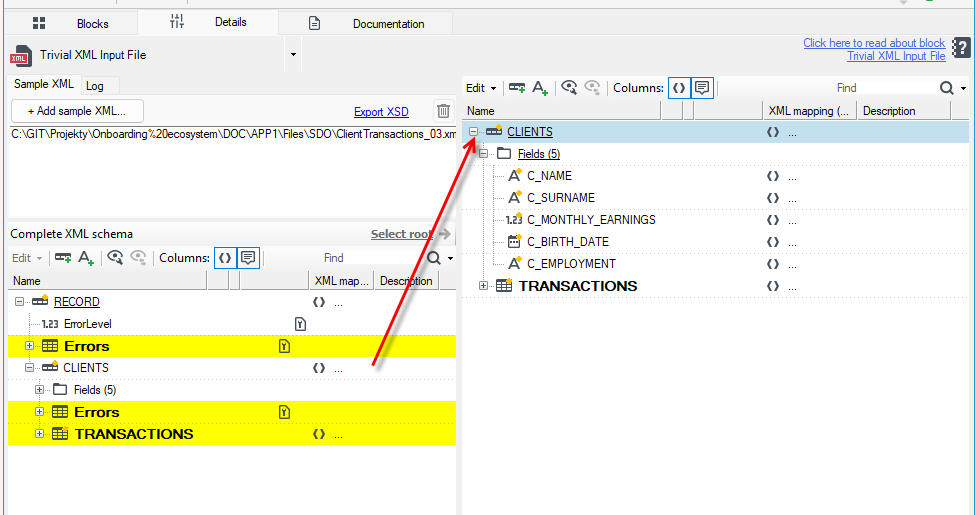Click the greyed eye icon in schema toolbar
975x515 pixels.
(x=138, y=258)
